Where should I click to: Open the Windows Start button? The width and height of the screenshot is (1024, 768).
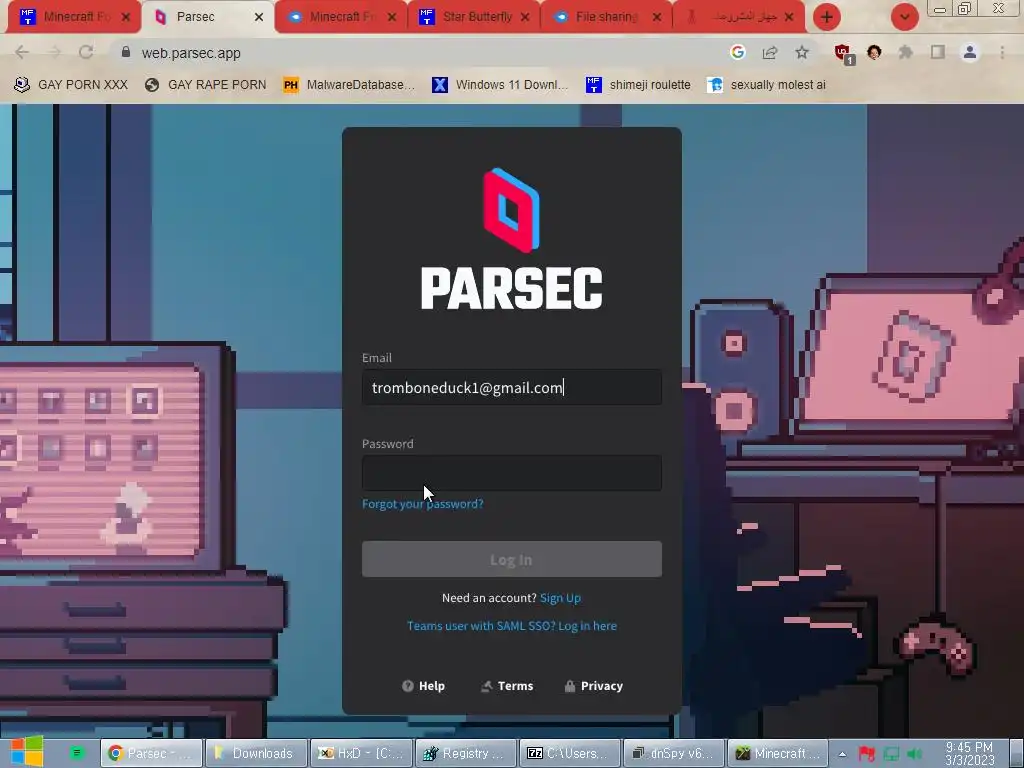[x=26, y=752]
